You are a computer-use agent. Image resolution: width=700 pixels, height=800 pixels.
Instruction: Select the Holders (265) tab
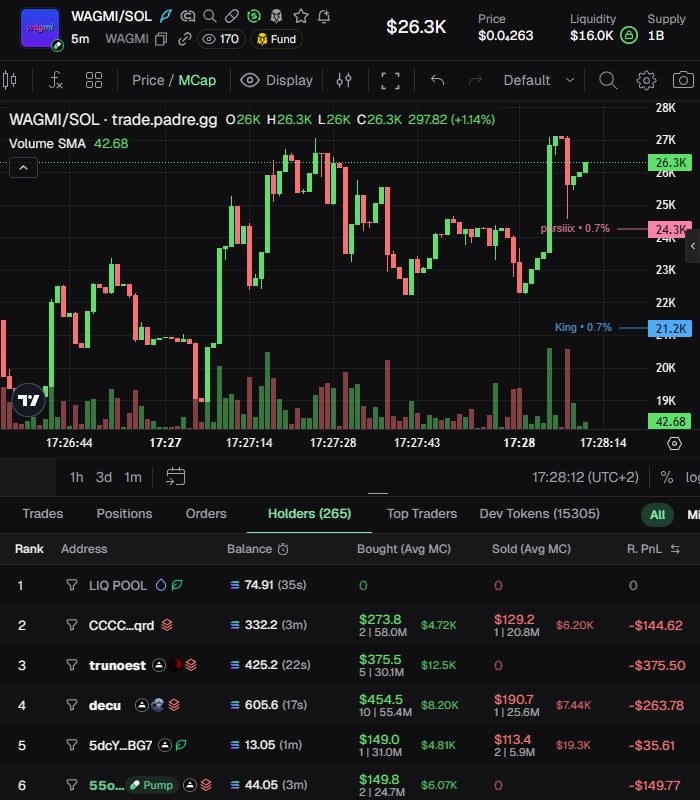pyautogui.click(x=310, y=513)
